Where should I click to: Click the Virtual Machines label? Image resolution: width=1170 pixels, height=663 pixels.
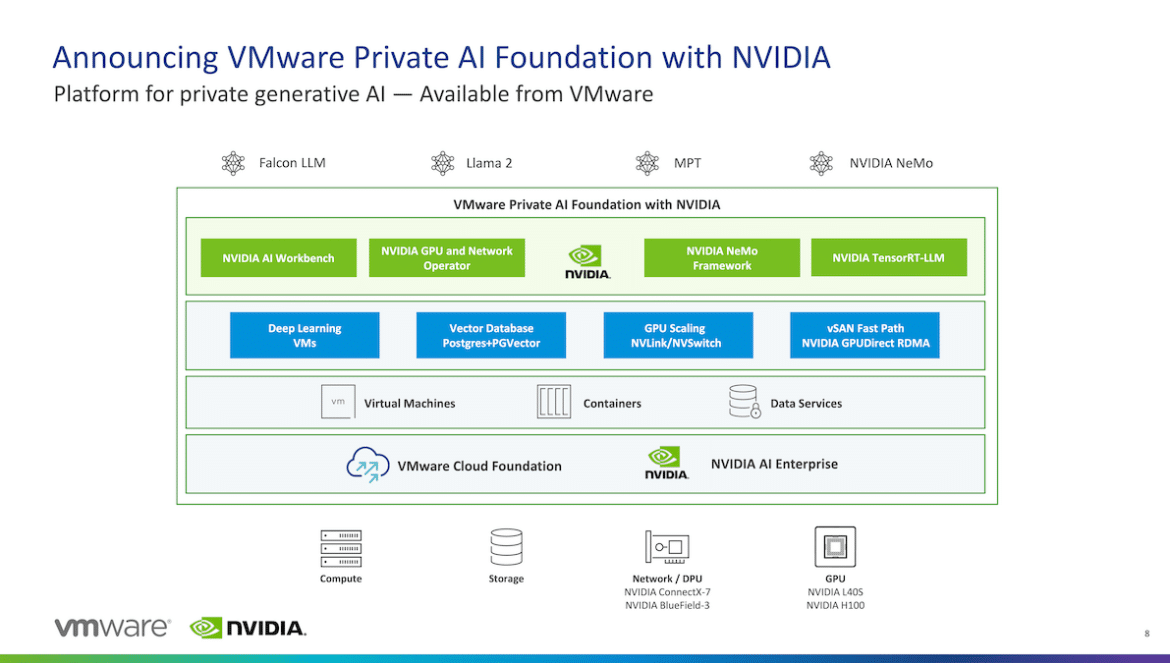(410, 403)
